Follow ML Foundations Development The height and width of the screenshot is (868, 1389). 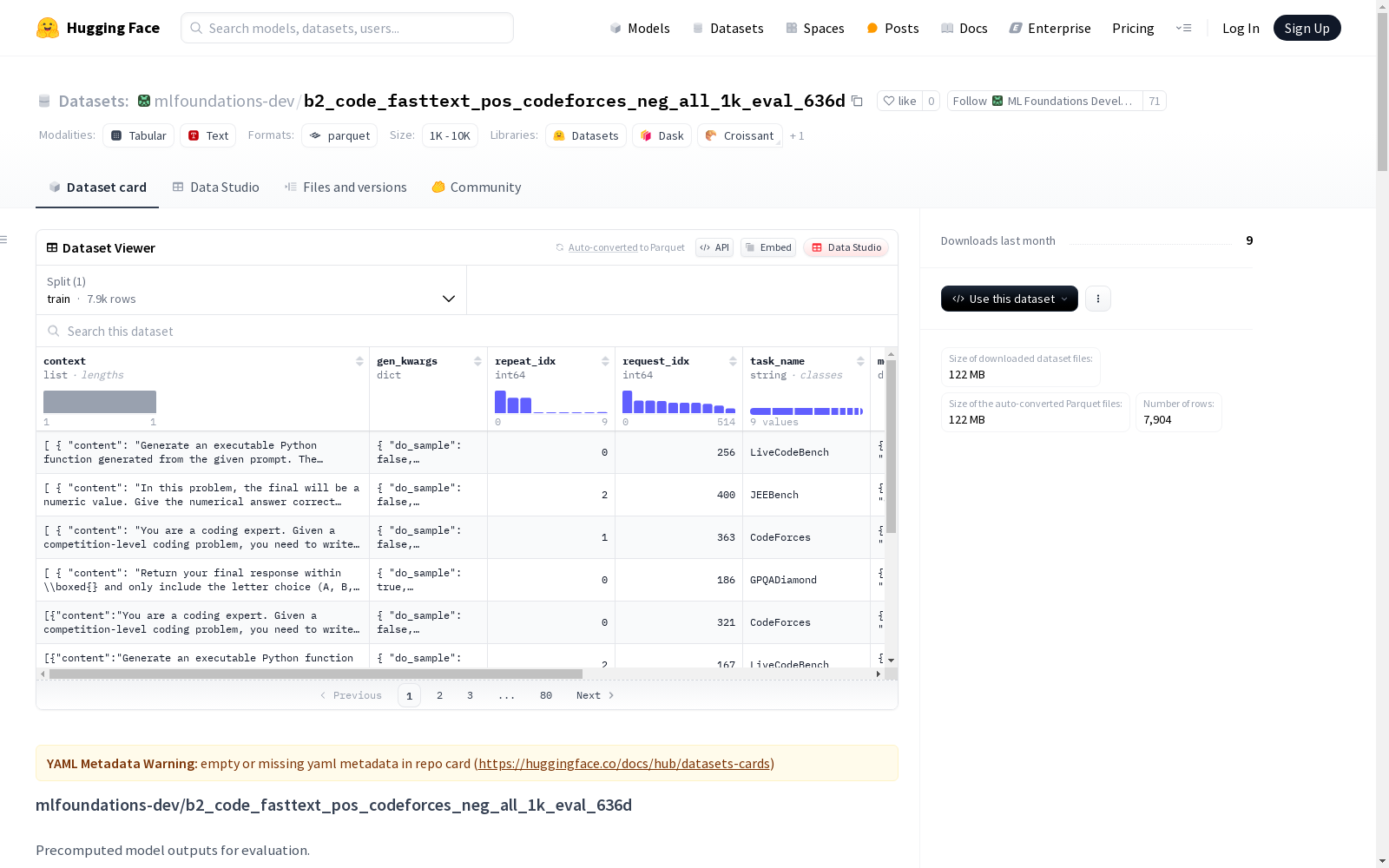click(x=1045, y=101)
